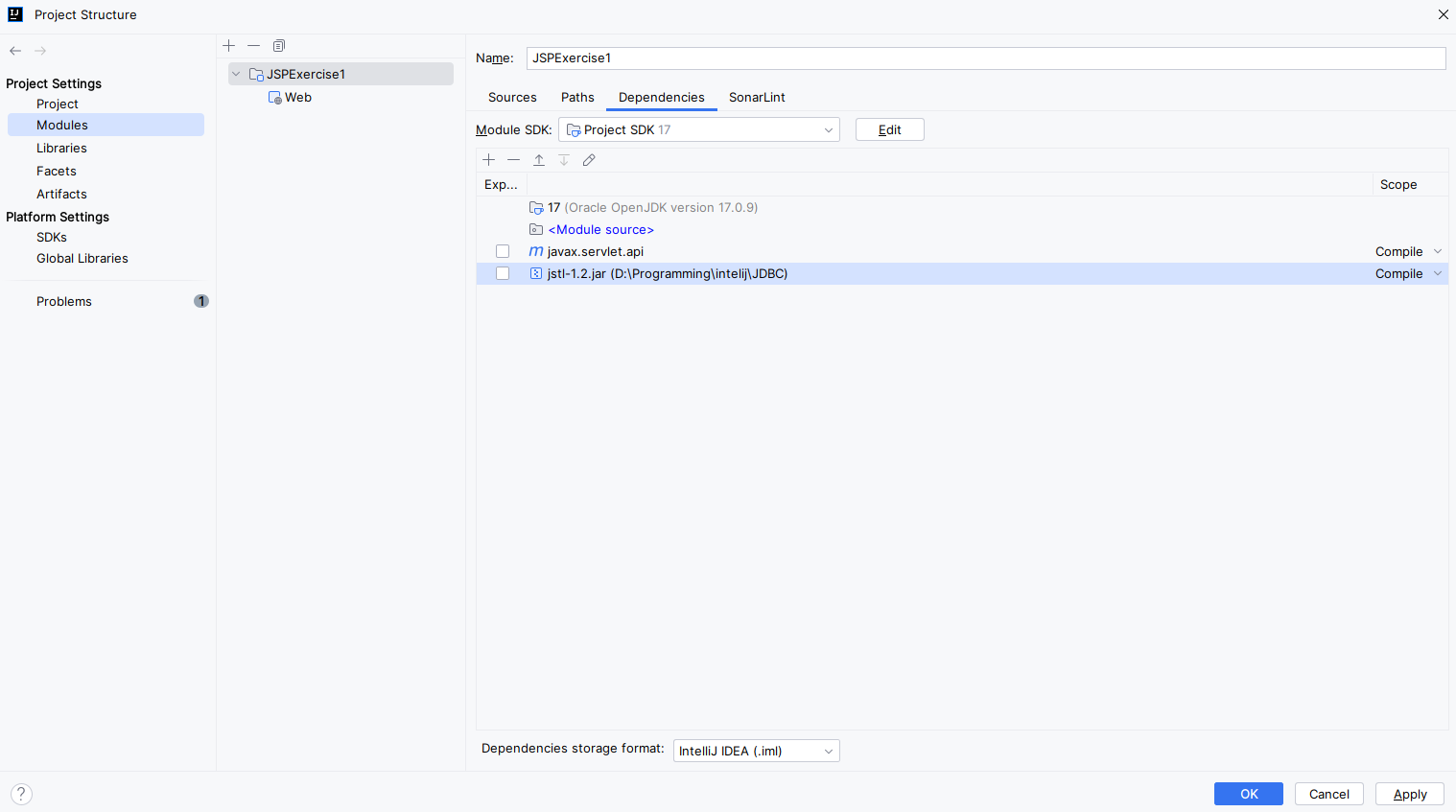Move dependency up in list

(539, 160)
